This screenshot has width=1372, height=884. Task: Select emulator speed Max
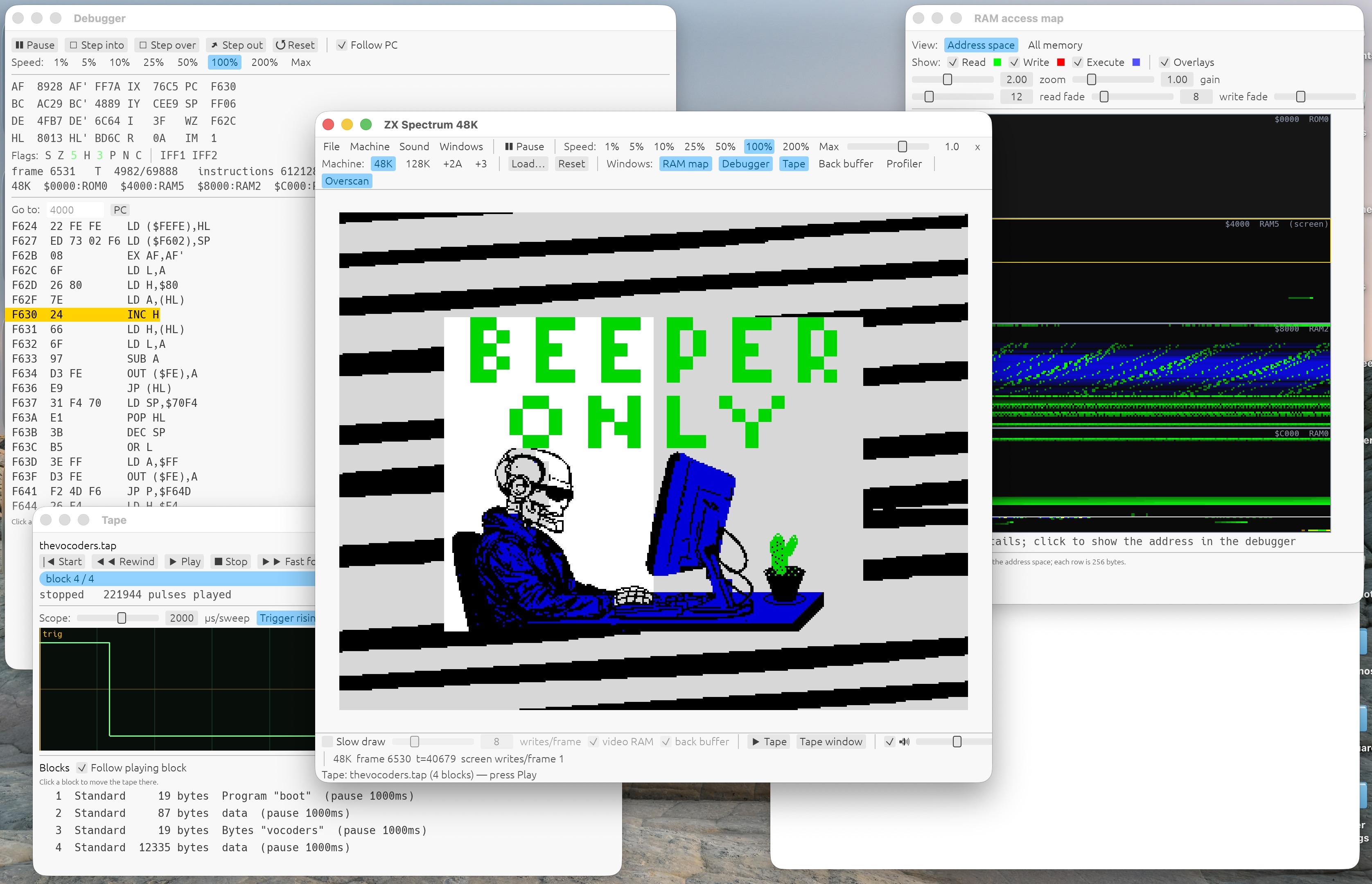pyautogui.click(x=828, y=147)
